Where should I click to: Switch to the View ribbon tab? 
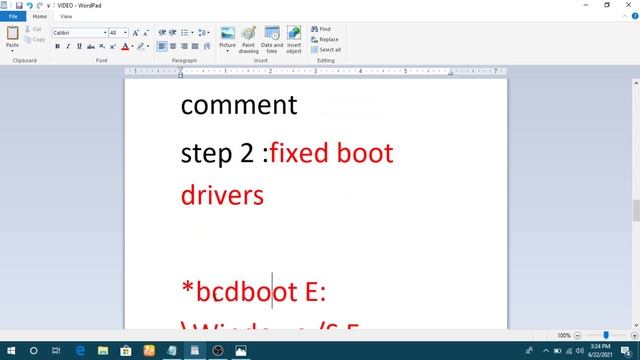(66, 16)
